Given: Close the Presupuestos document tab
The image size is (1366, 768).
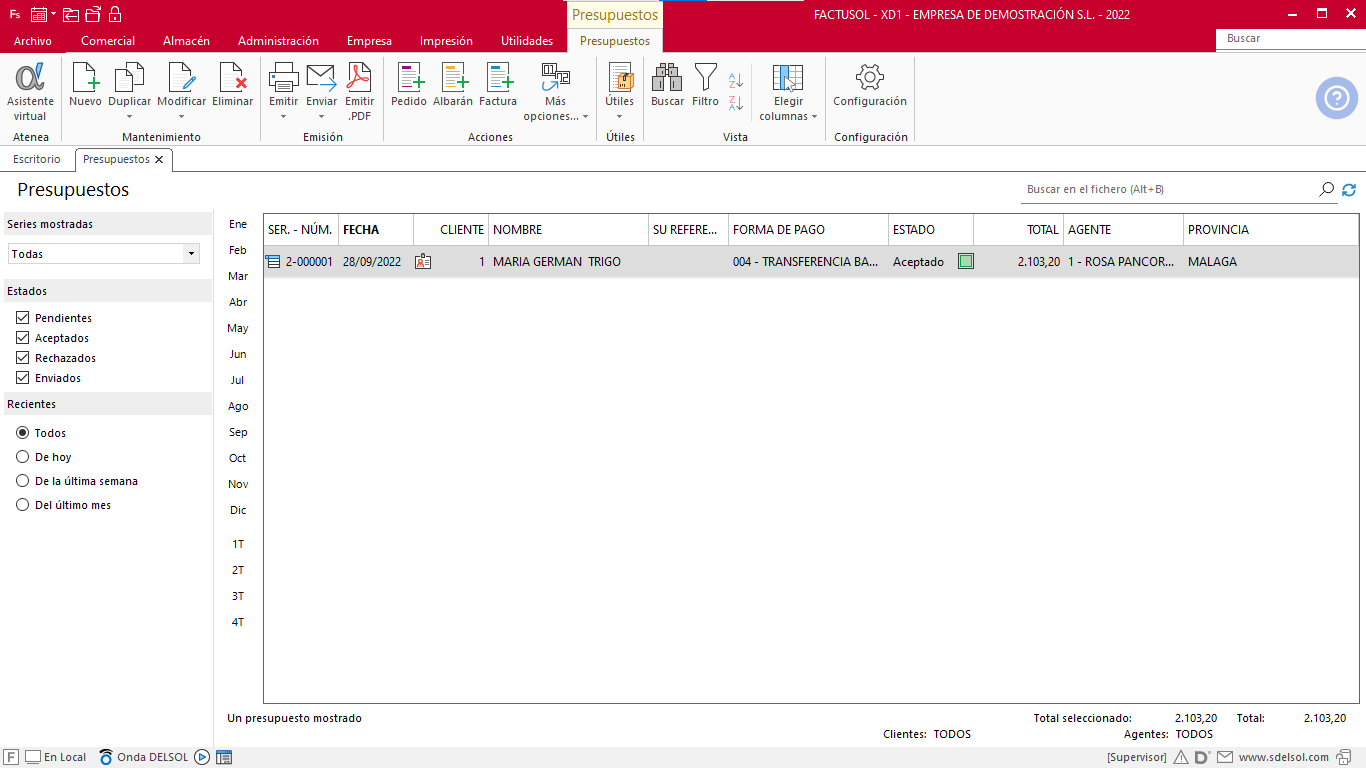Looking at the screenshot, I should coord(159,160).
